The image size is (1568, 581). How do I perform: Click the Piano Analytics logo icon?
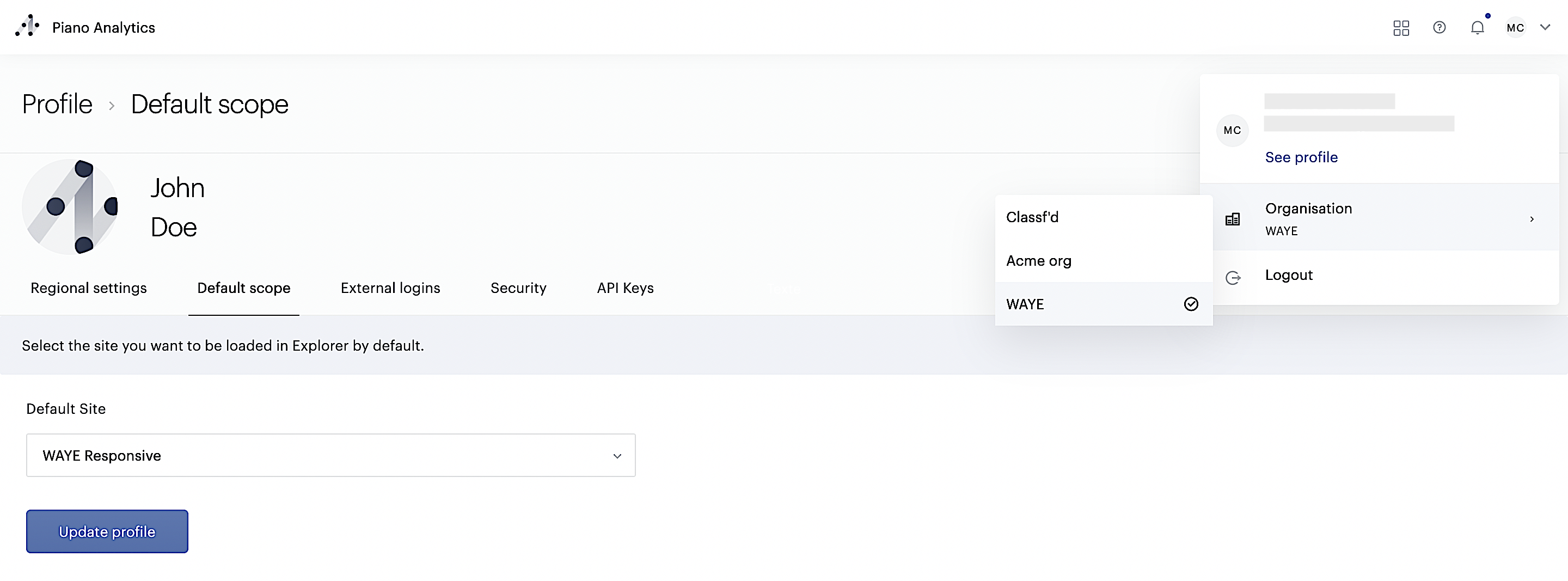27,27
